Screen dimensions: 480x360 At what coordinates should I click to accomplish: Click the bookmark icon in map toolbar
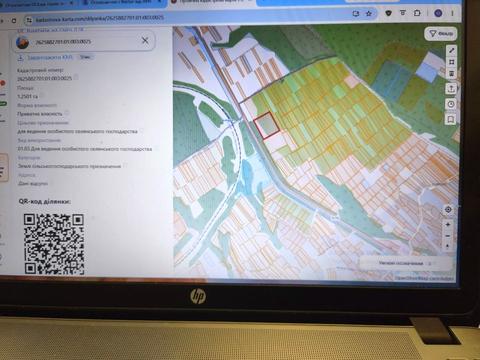pos(451,119)
